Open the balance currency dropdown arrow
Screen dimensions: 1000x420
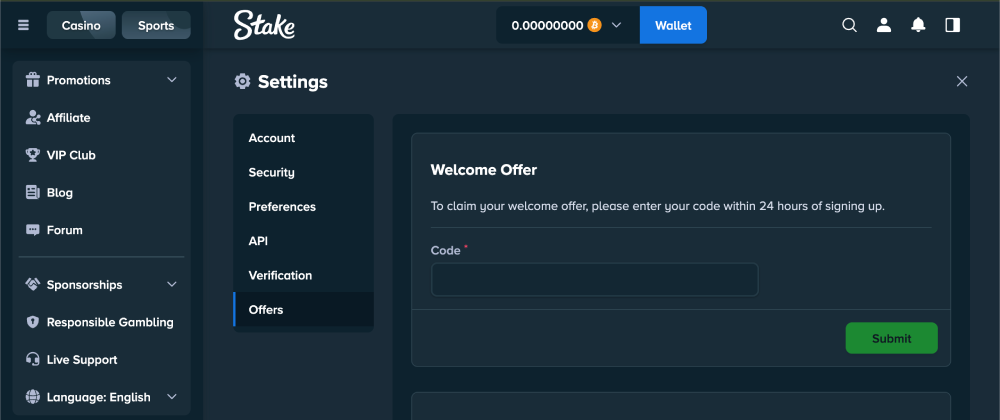(616, 25)
